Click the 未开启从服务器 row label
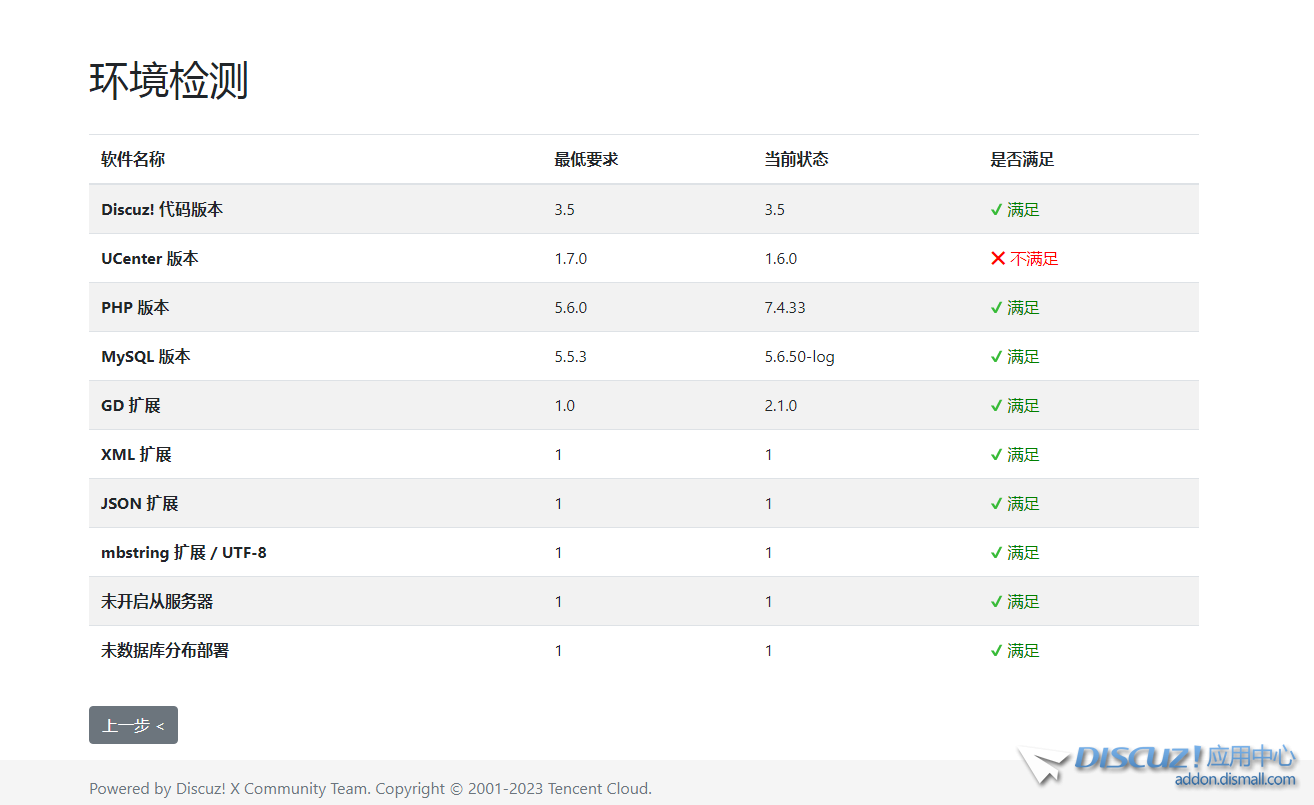Screen dimensions: 1314x805 coord(157,602)
